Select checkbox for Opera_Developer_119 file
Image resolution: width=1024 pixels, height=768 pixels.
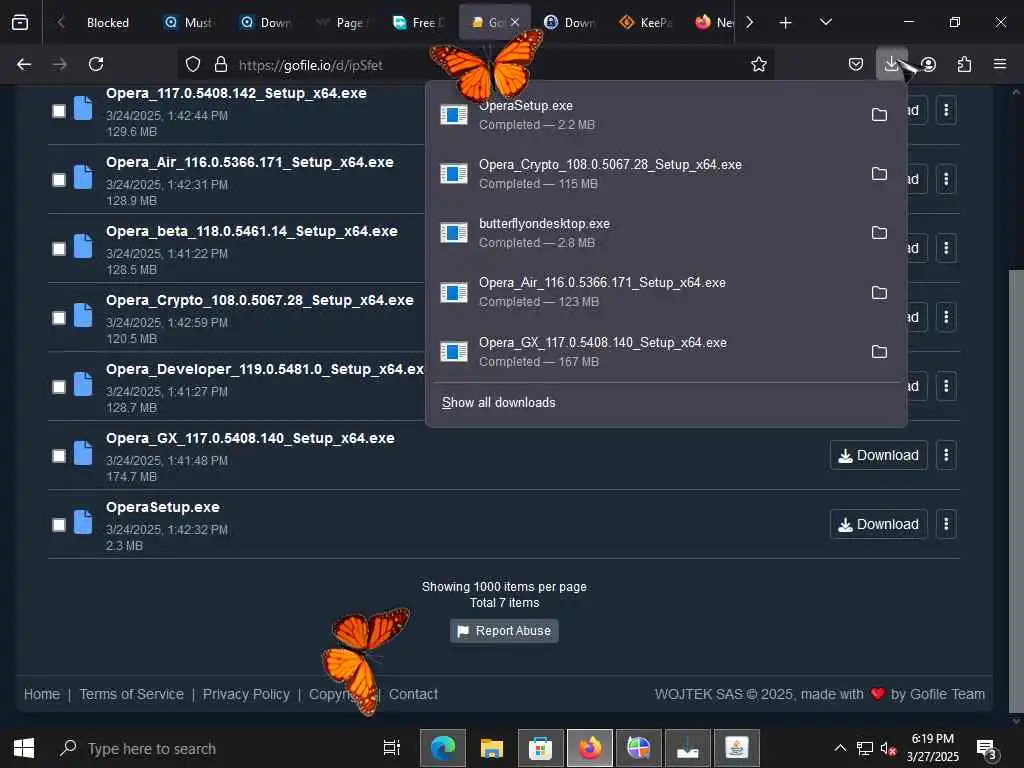(x=59, y=387)
